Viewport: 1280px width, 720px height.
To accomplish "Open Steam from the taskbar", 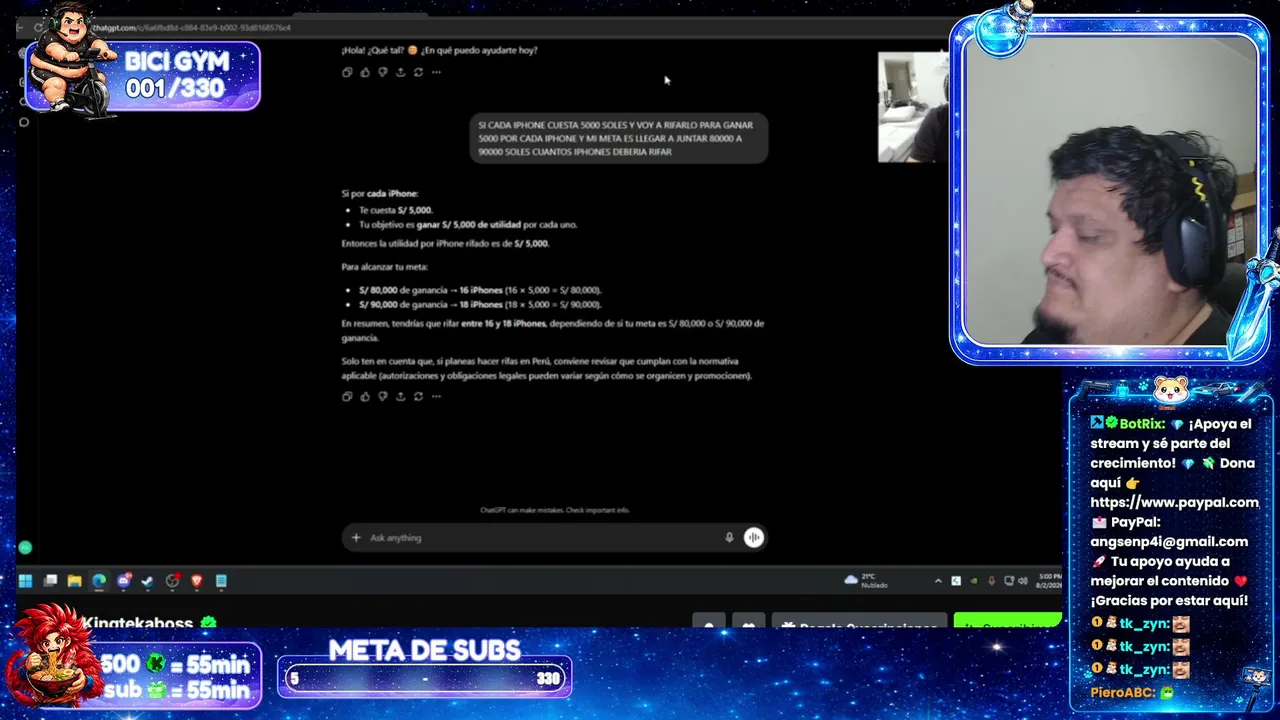I will pos(148,581).
